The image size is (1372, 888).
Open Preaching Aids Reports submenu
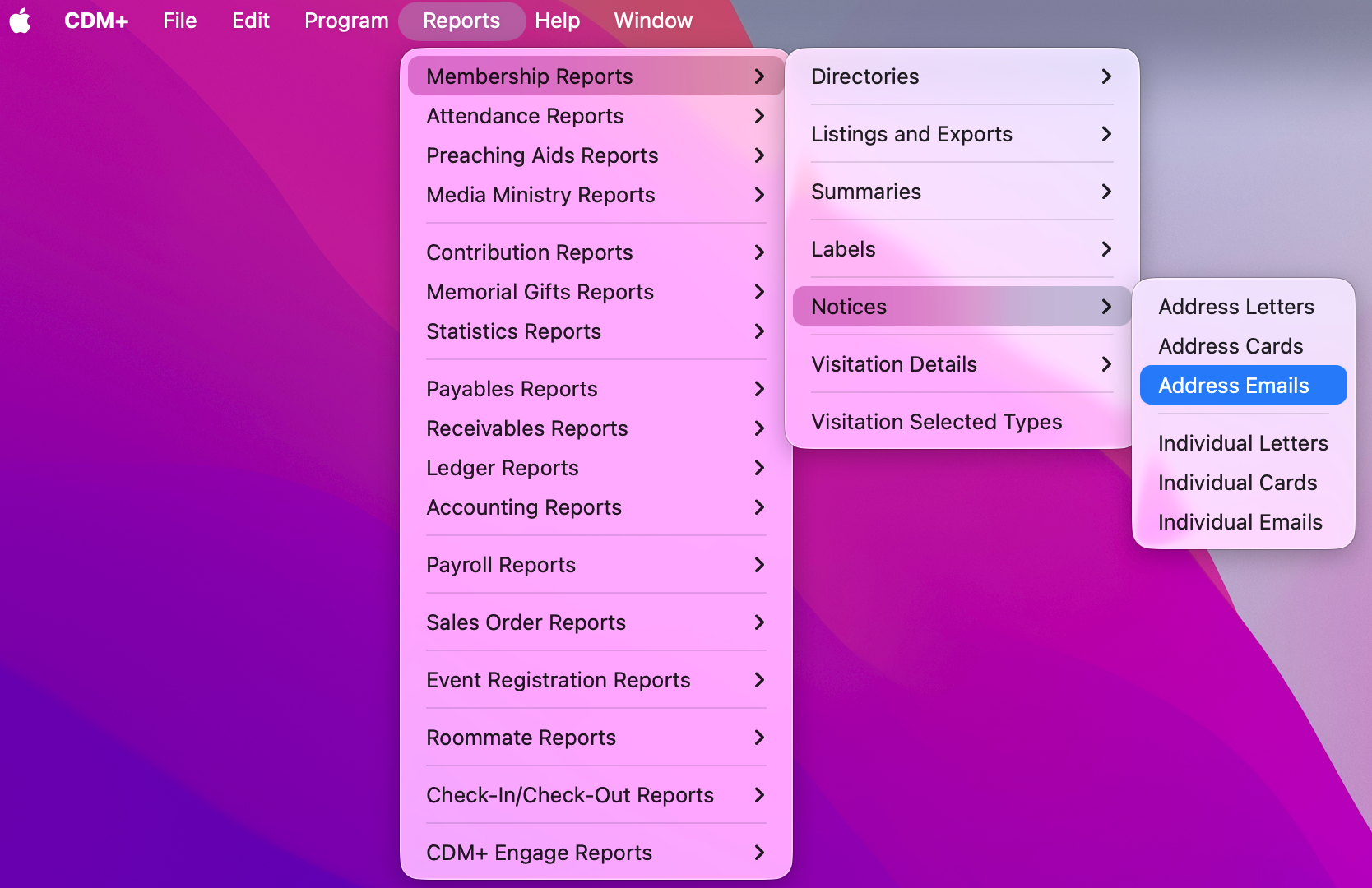596,155
